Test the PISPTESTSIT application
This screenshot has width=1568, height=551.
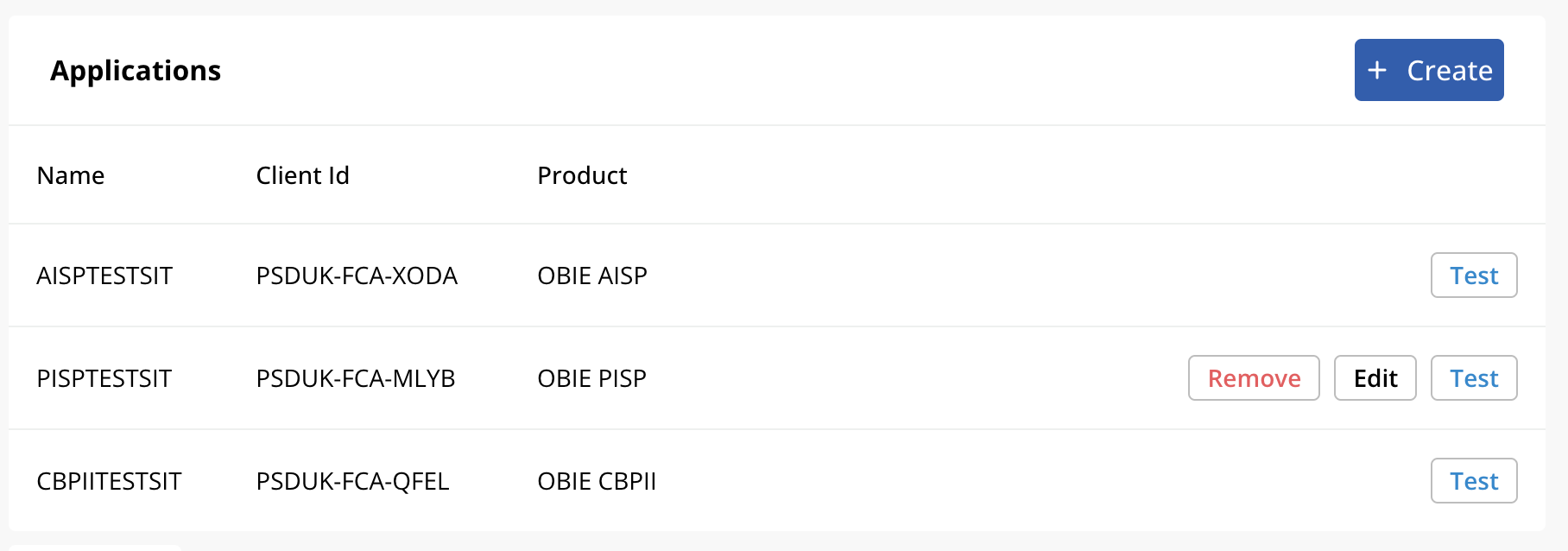click(1473, 378)
